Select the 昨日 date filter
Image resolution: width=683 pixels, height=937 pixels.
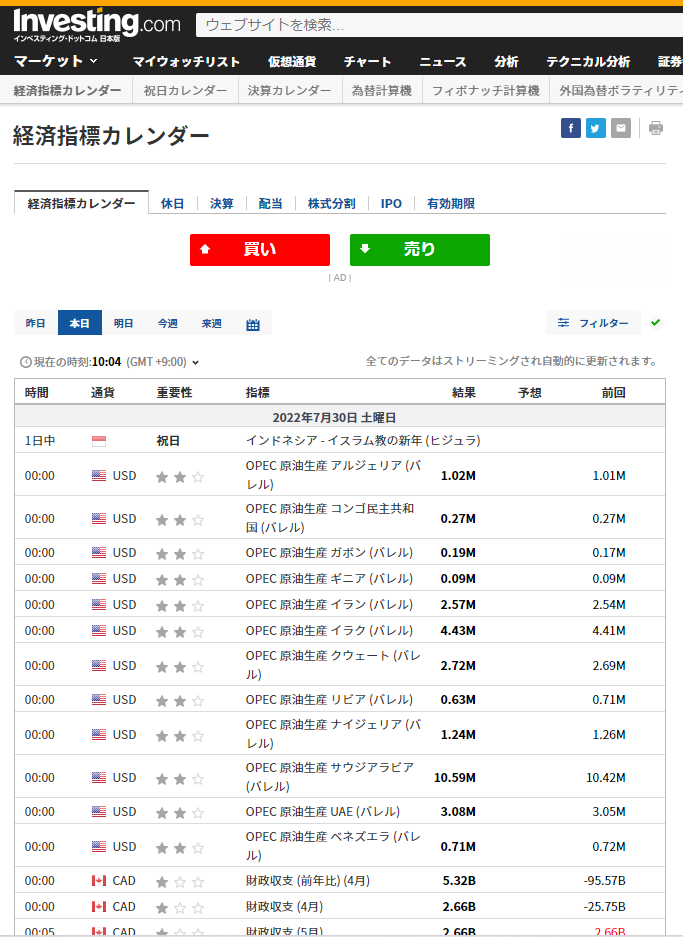pyautogui.click(x=35, y=323)
